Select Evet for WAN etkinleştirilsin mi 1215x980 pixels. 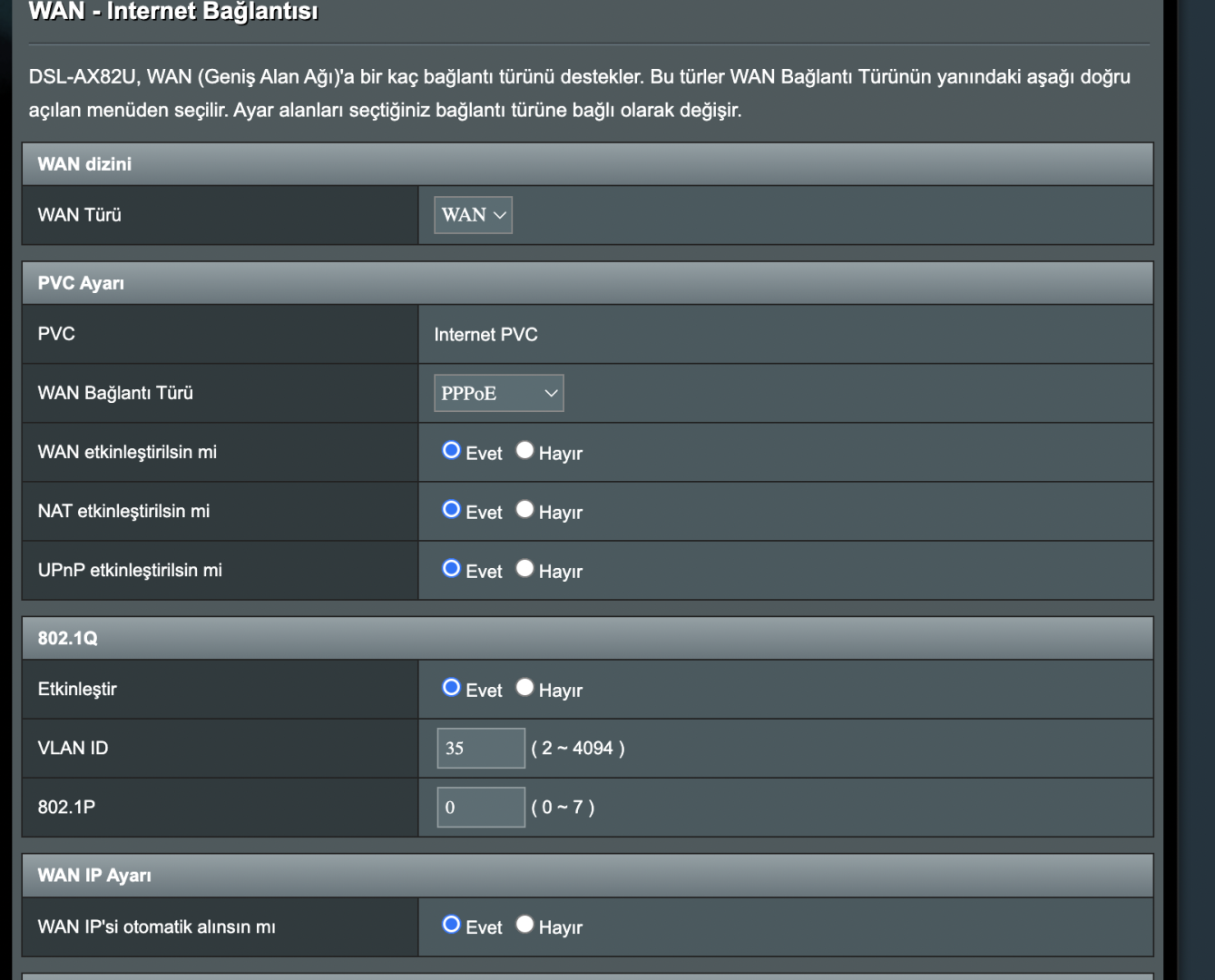[451, 451]
